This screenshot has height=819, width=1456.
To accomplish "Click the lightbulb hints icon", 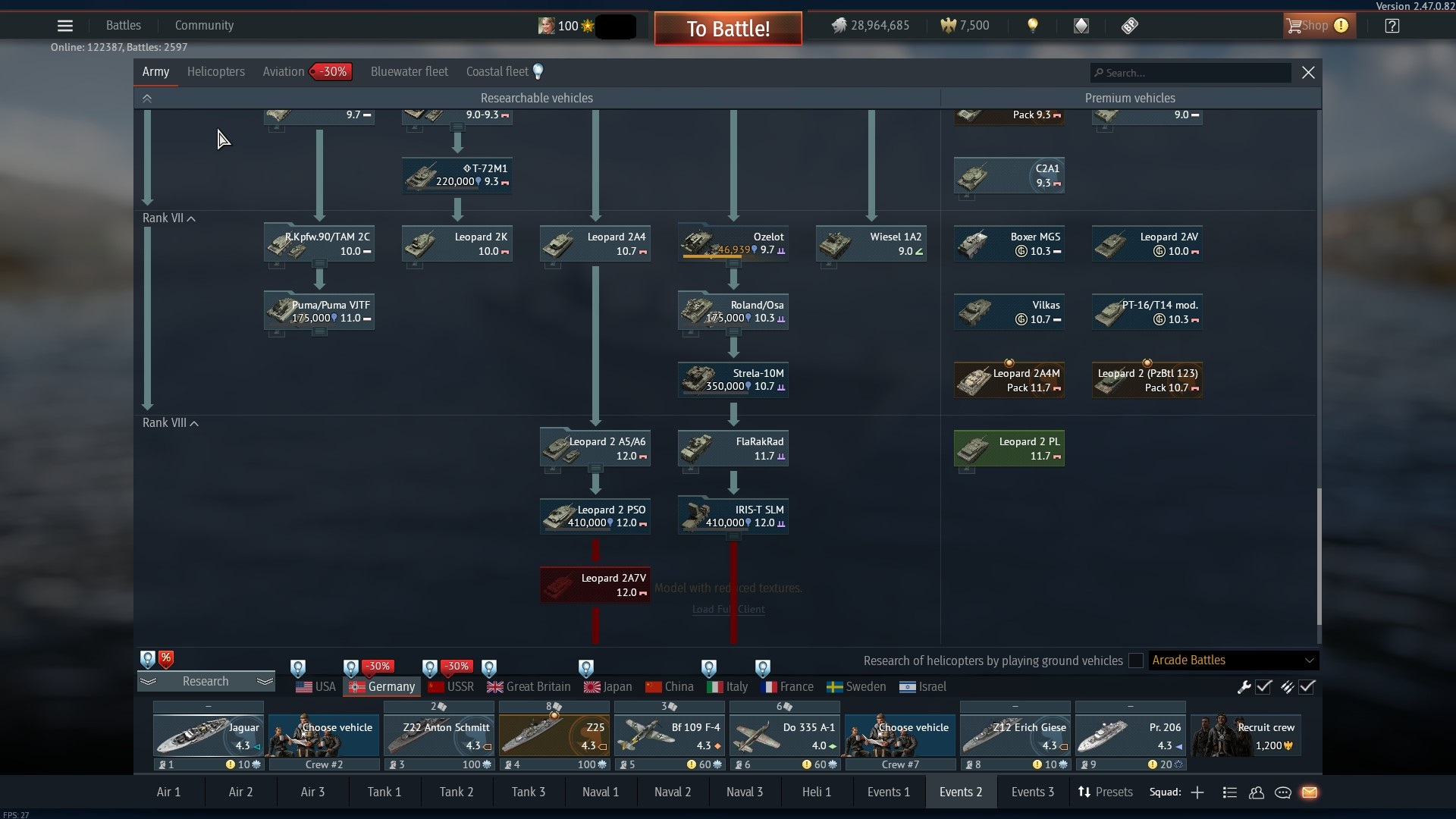I will [x=1032, y=26].
